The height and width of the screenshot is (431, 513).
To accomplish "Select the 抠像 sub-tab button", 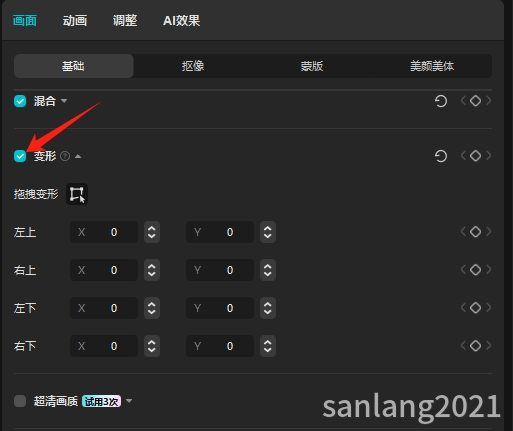I will [193, 66].
